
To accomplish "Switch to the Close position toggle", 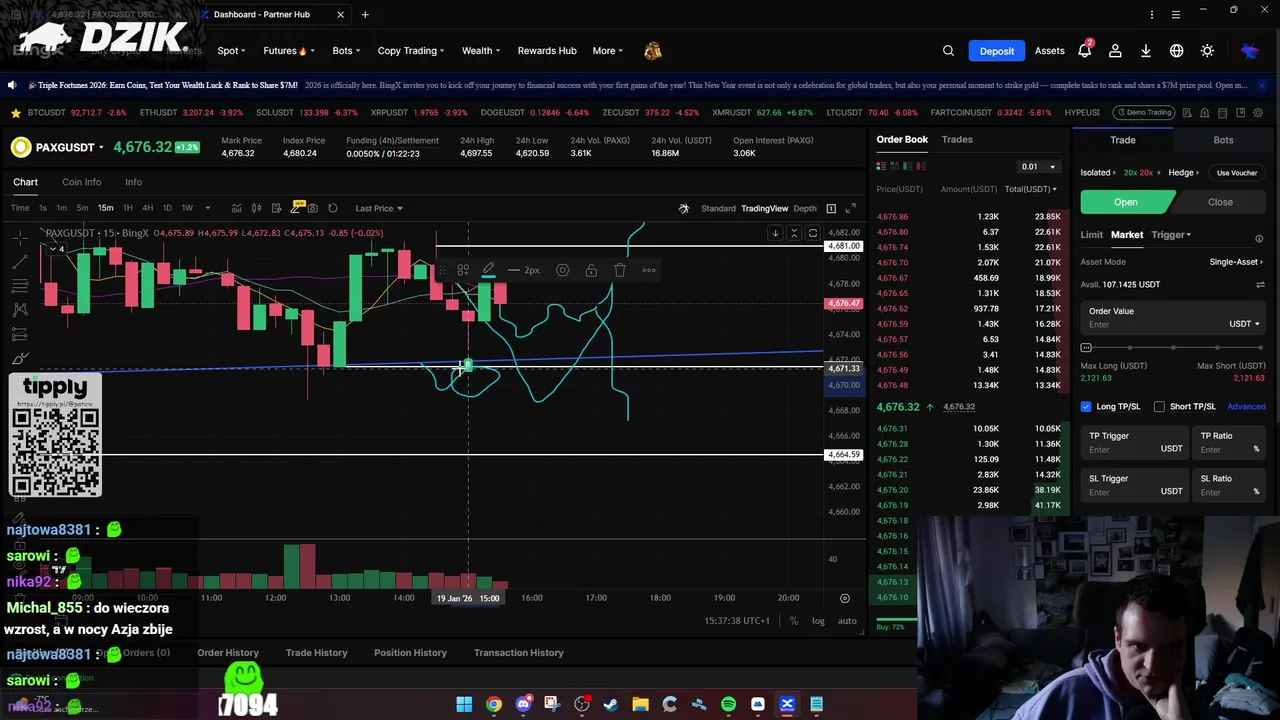I will 1220,202.
